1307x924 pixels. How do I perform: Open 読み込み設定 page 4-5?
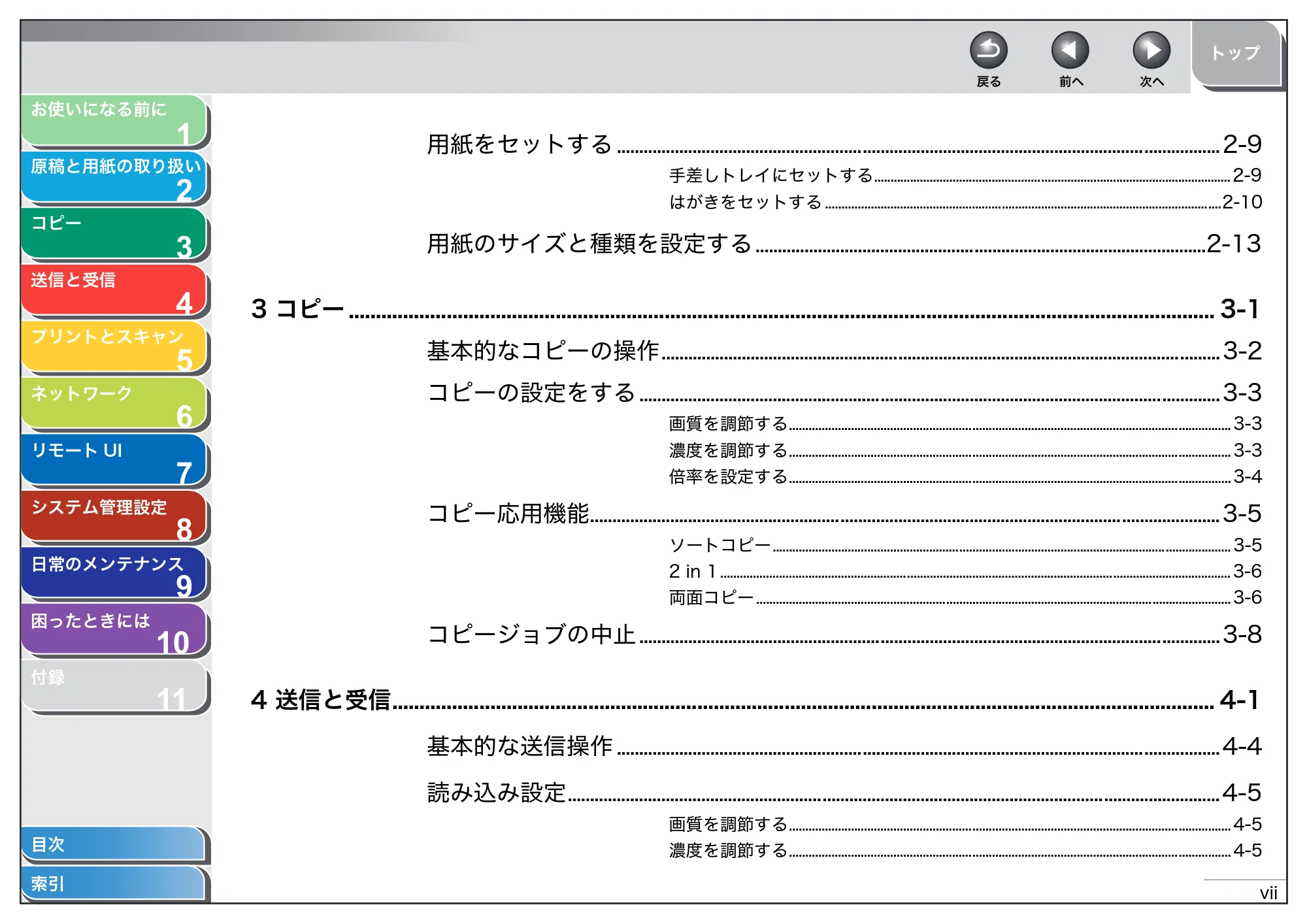(x=844, y=793)
